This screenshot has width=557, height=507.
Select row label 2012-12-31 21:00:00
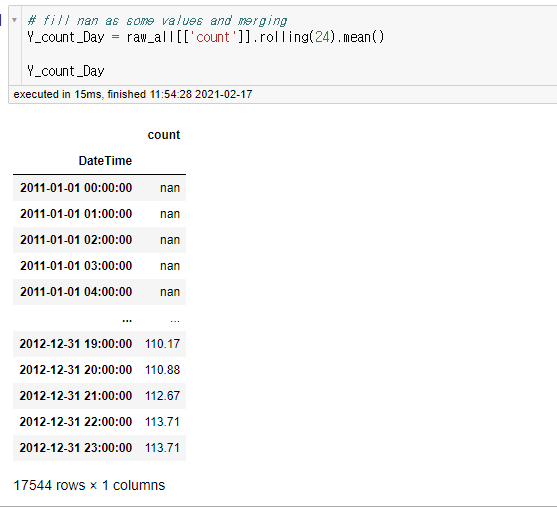(76, 396)
